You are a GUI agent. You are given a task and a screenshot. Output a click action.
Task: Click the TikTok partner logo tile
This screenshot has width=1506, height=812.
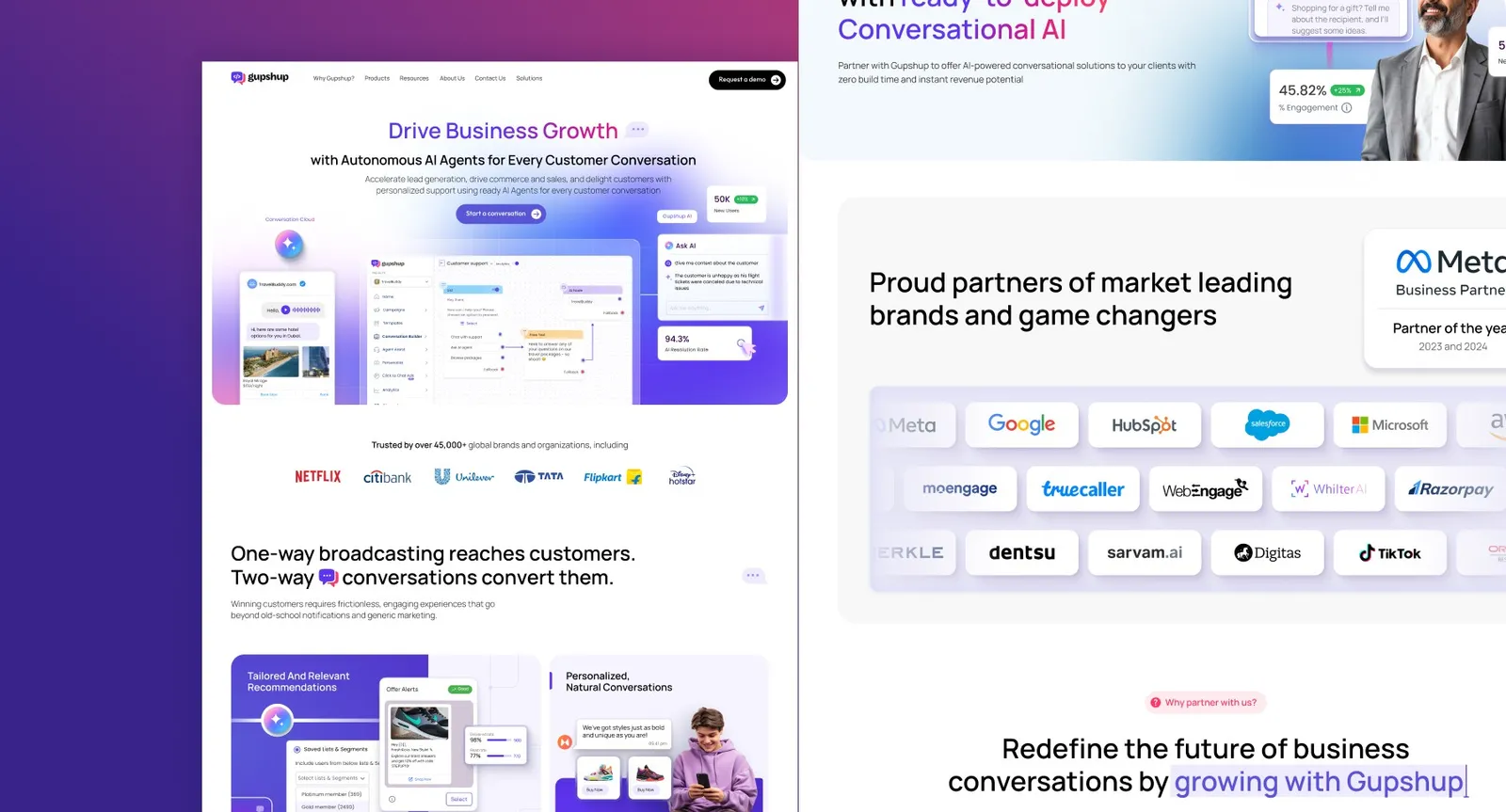1389,552
